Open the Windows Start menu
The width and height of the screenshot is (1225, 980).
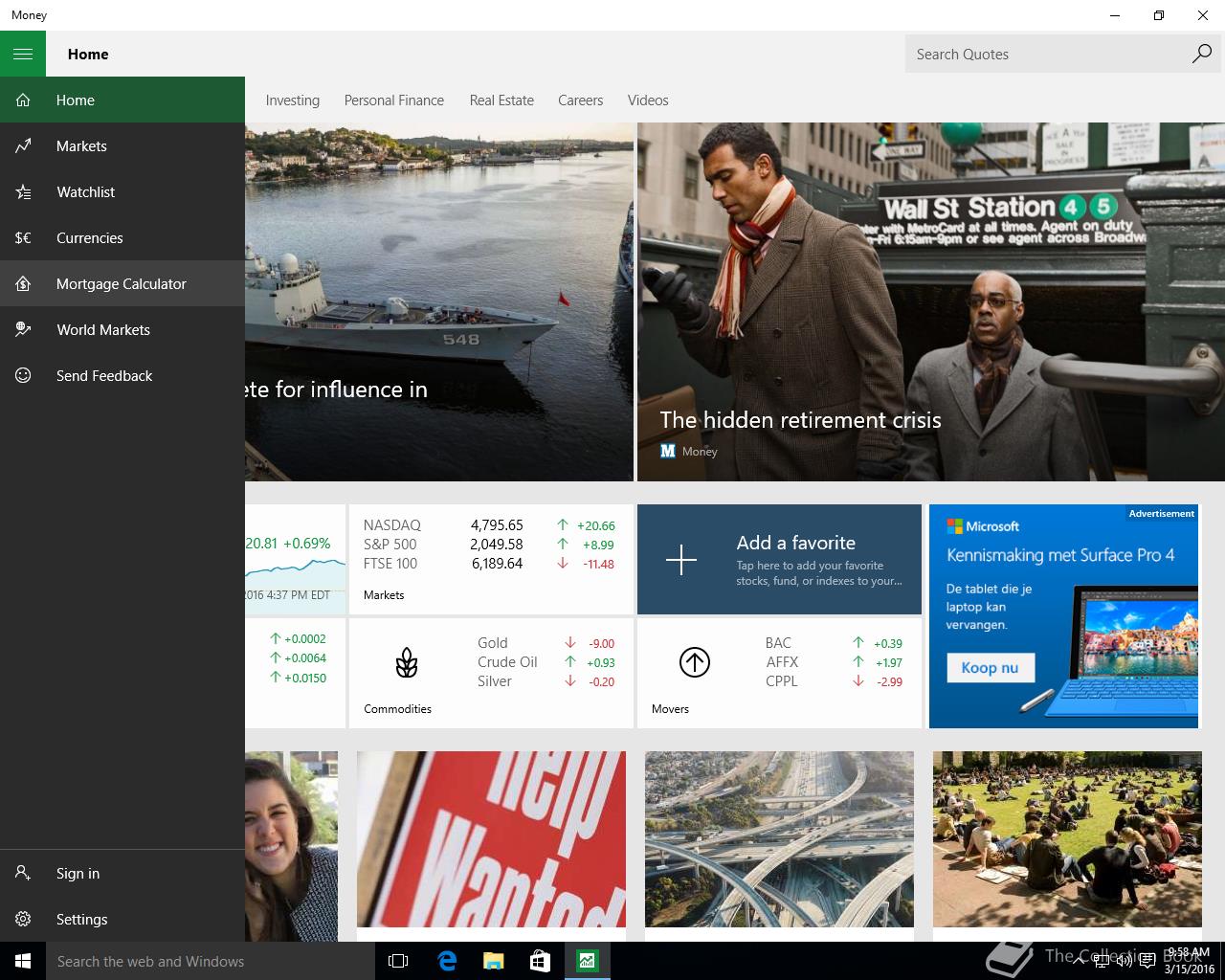pos(23,961)
